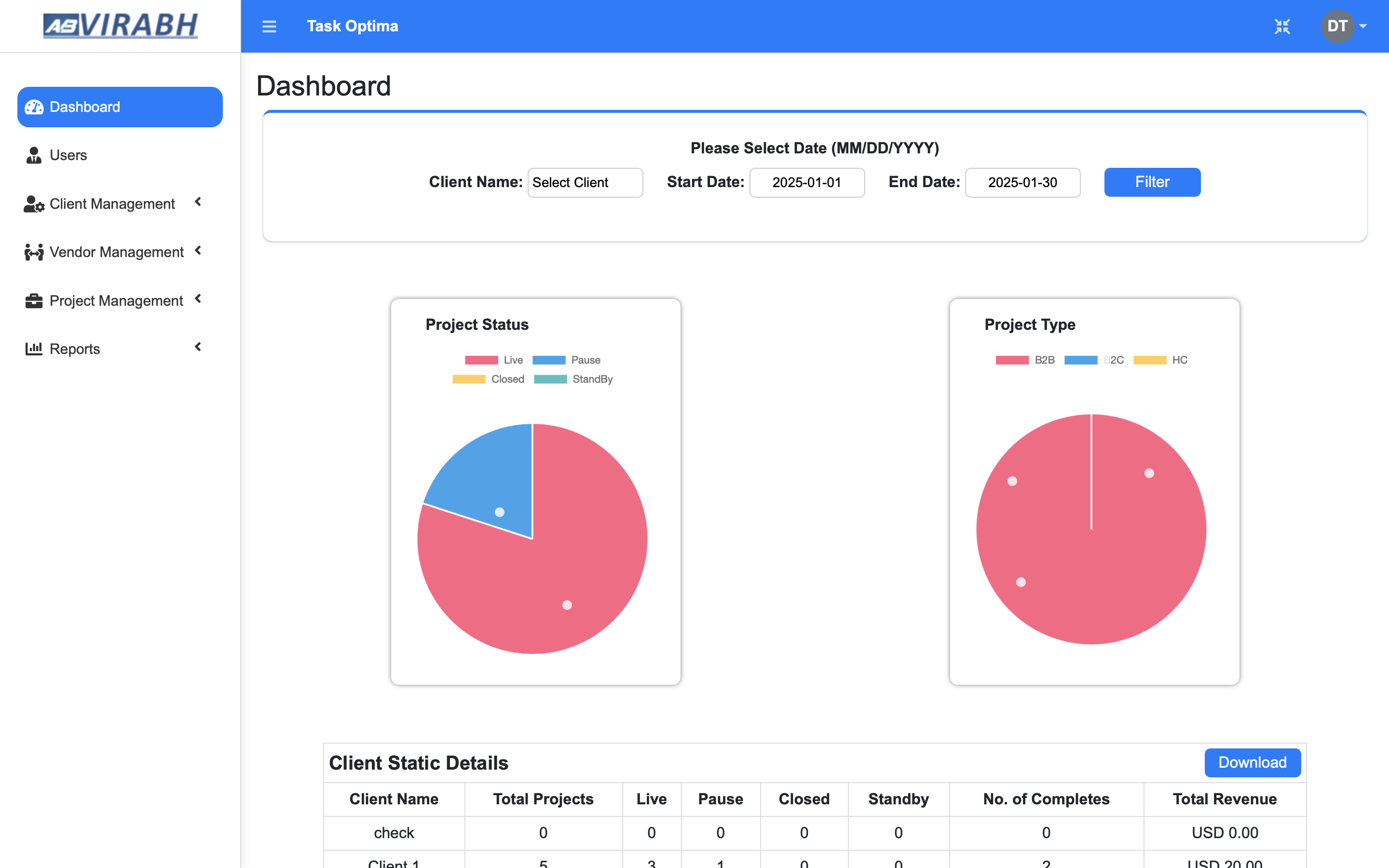
Task: Click the Client Management gear-user icon
Action: (x=34, y=204)
